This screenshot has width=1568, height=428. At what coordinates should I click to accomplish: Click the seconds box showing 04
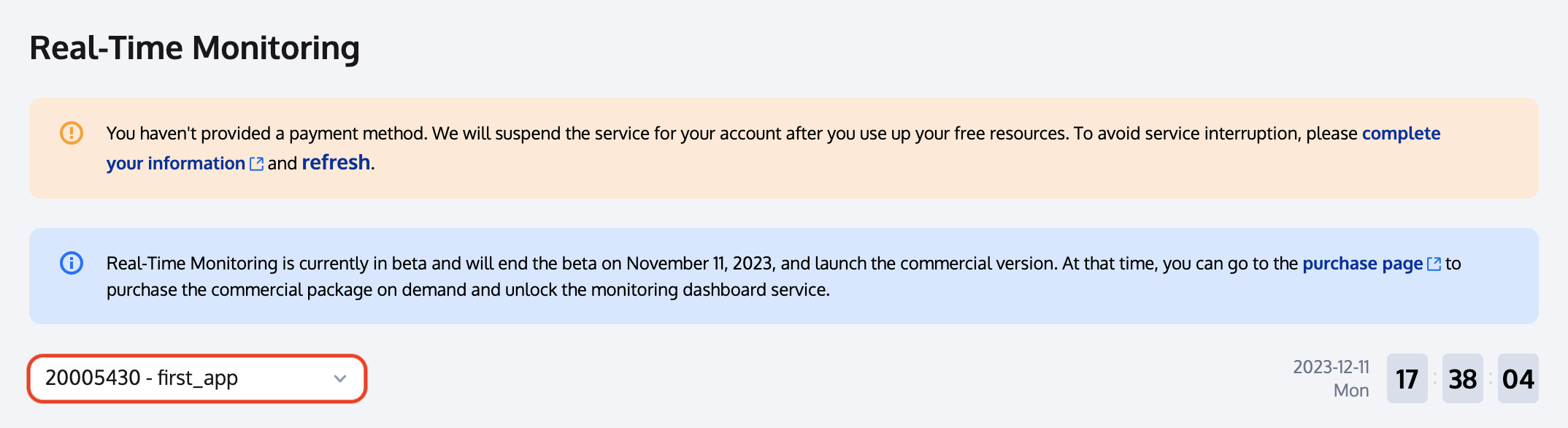pos(1518,378)
